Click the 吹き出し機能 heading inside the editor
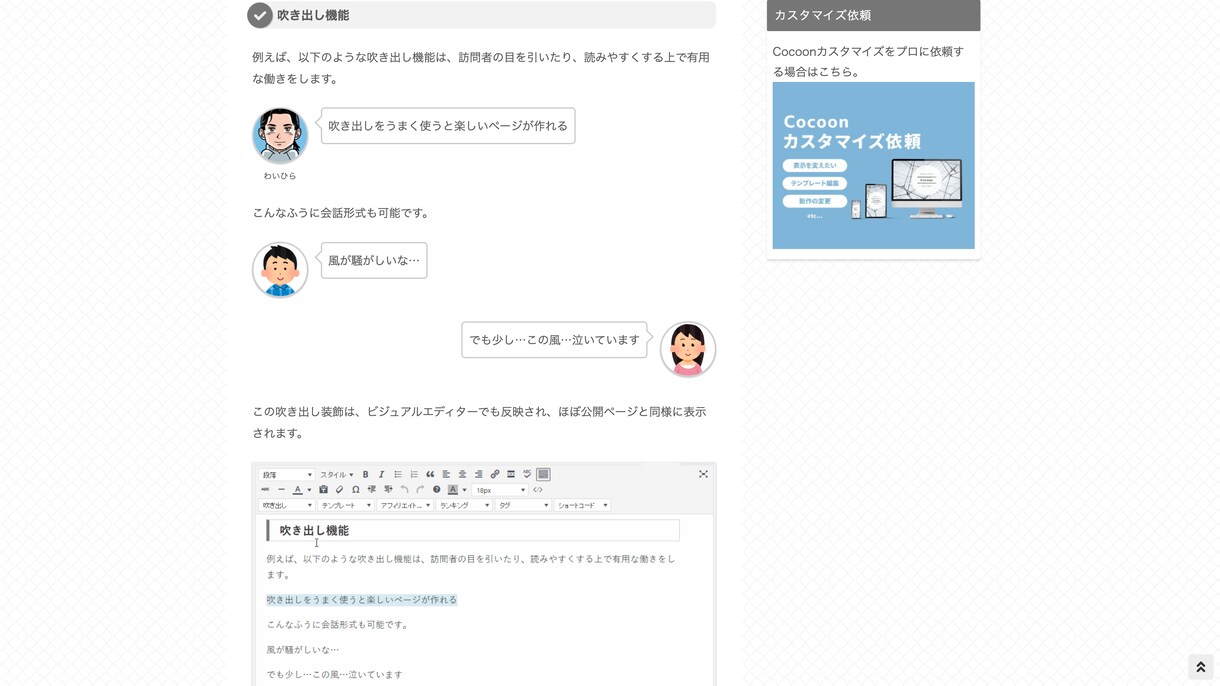Viewport: 1220px width, 686px height. pos(473,530)
